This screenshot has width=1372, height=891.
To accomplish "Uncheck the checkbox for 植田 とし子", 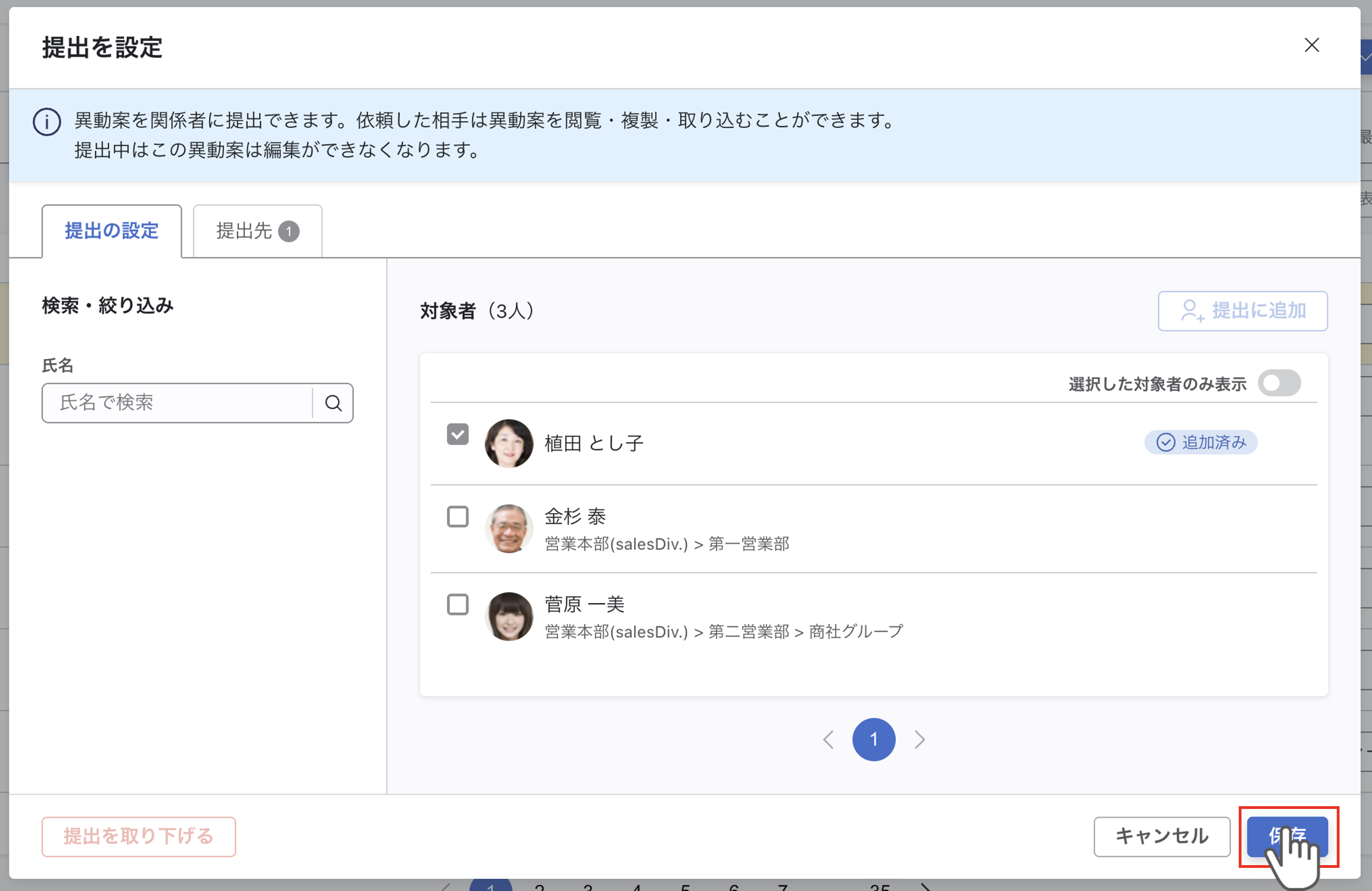I will [458, 434].
